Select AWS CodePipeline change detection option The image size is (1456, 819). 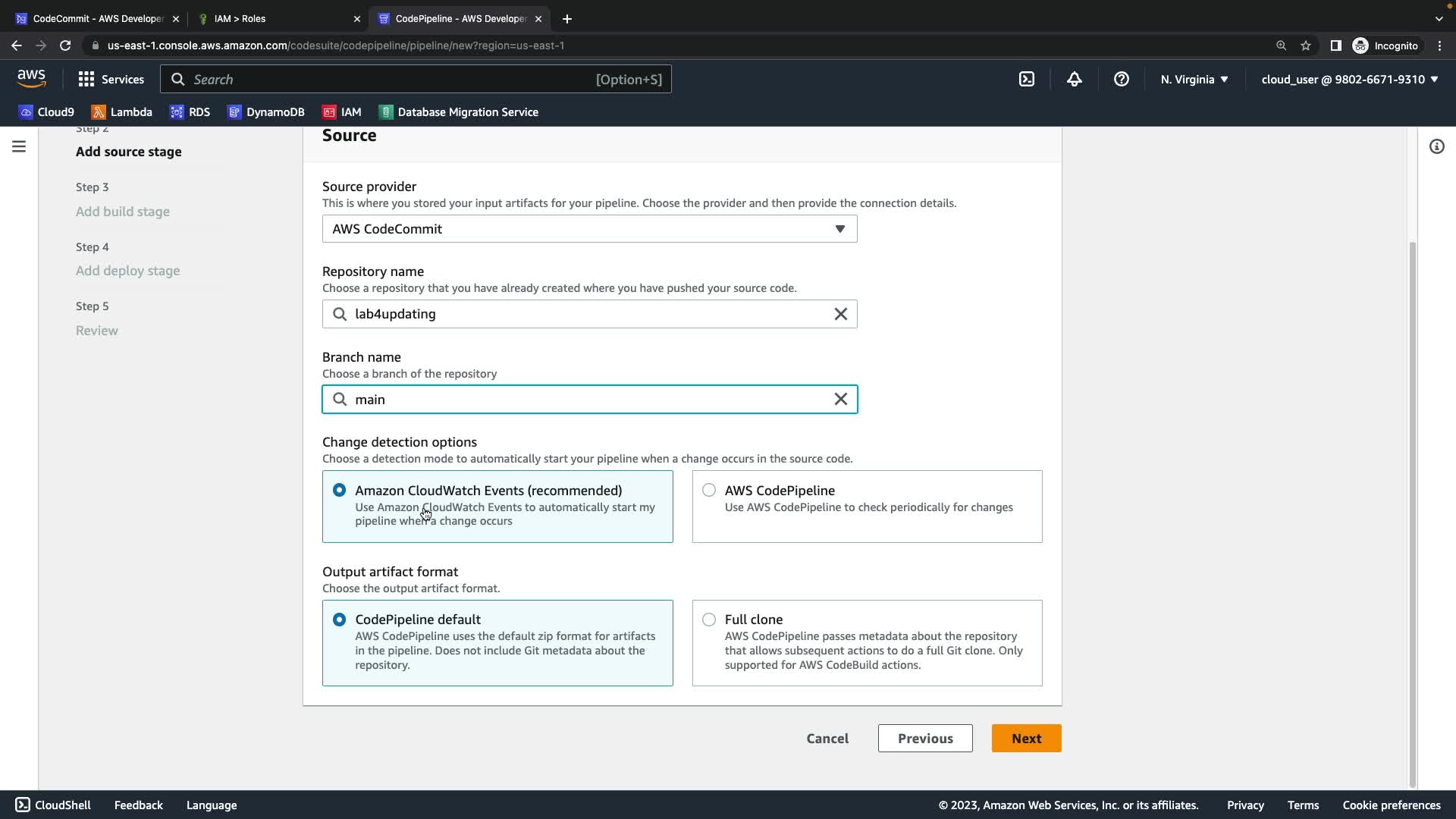click(709, 491)
